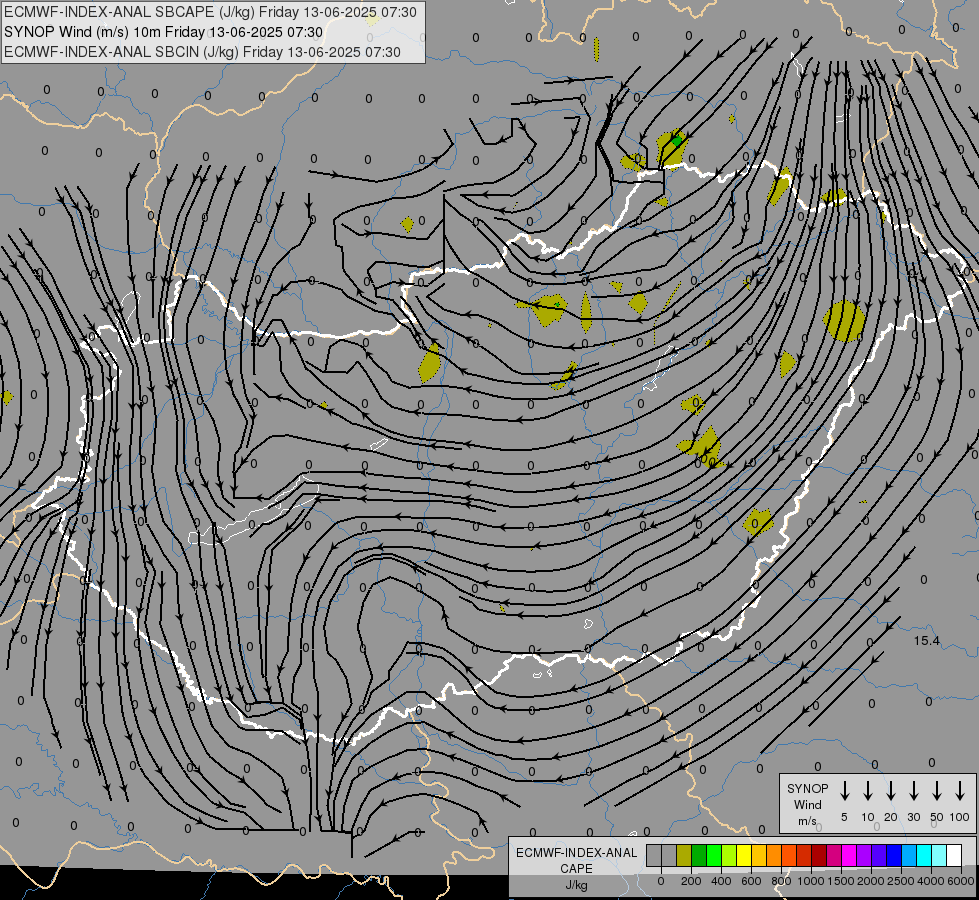Click the '5' speed label in the wind legend
The width and height of the screenshot is (979, 900).
(x=844, y=817)
